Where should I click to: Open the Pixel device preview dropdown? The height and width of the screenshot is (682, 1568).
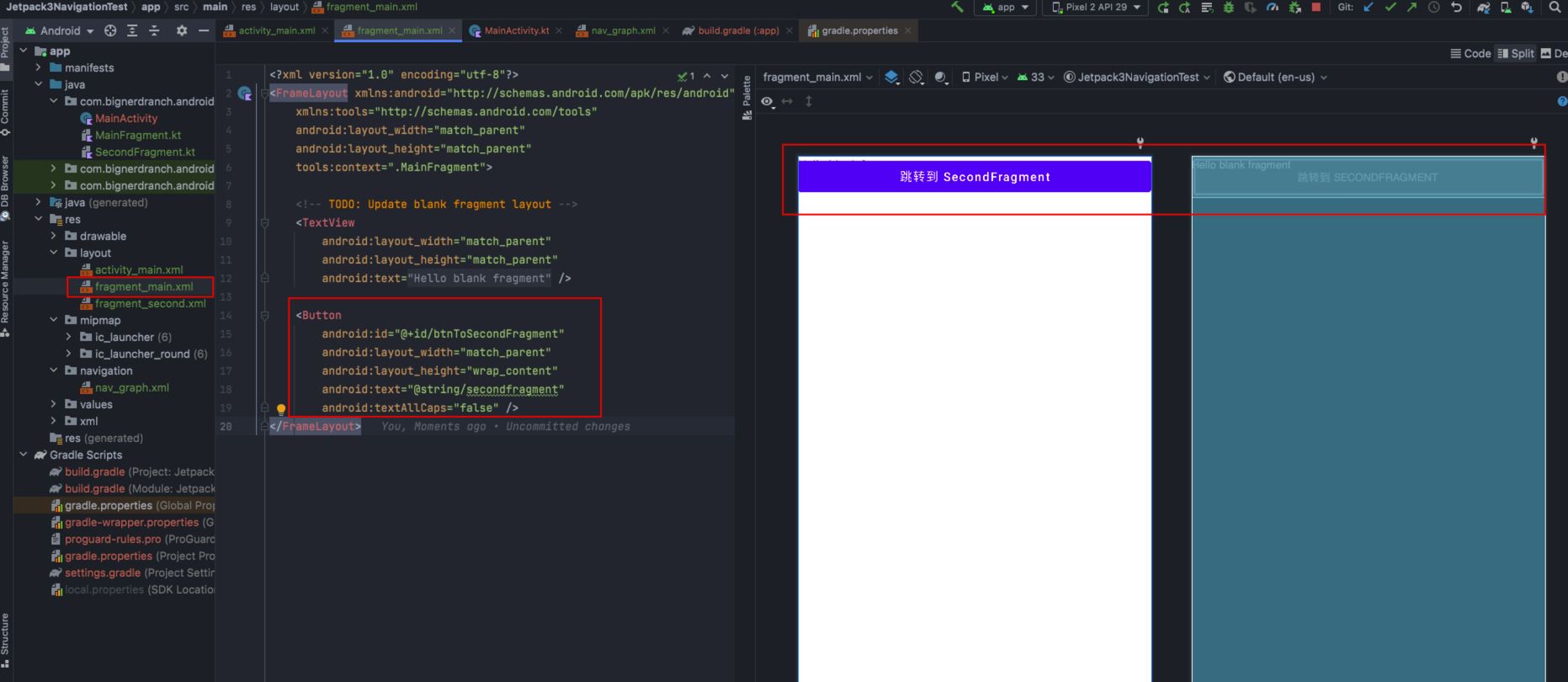[985, 77]
